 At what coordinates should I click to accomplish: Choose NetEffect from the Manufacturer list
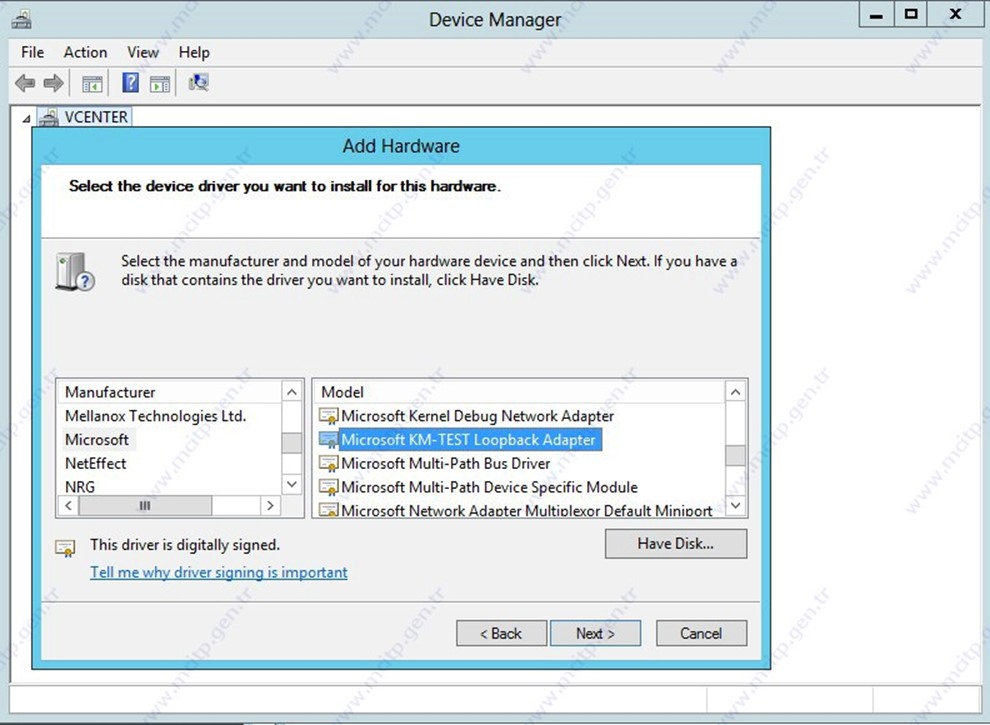click(x=95, y=464)
